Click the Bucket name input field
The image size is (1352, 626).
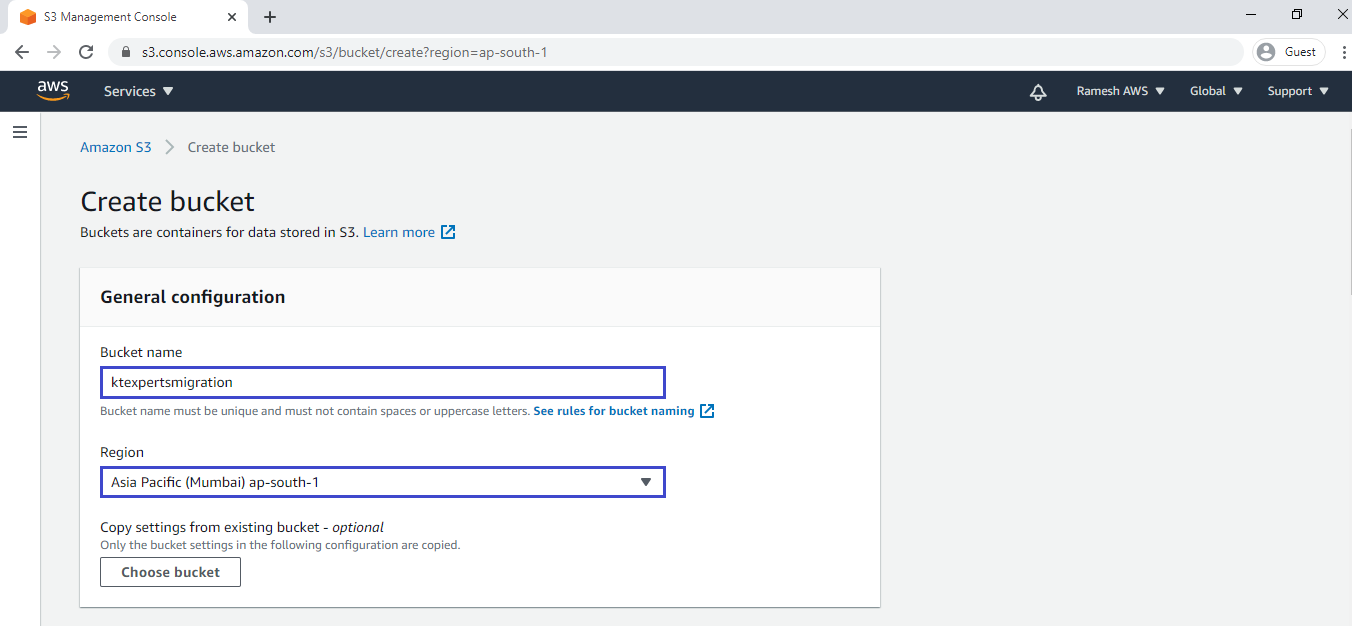[x=382, y=382]
